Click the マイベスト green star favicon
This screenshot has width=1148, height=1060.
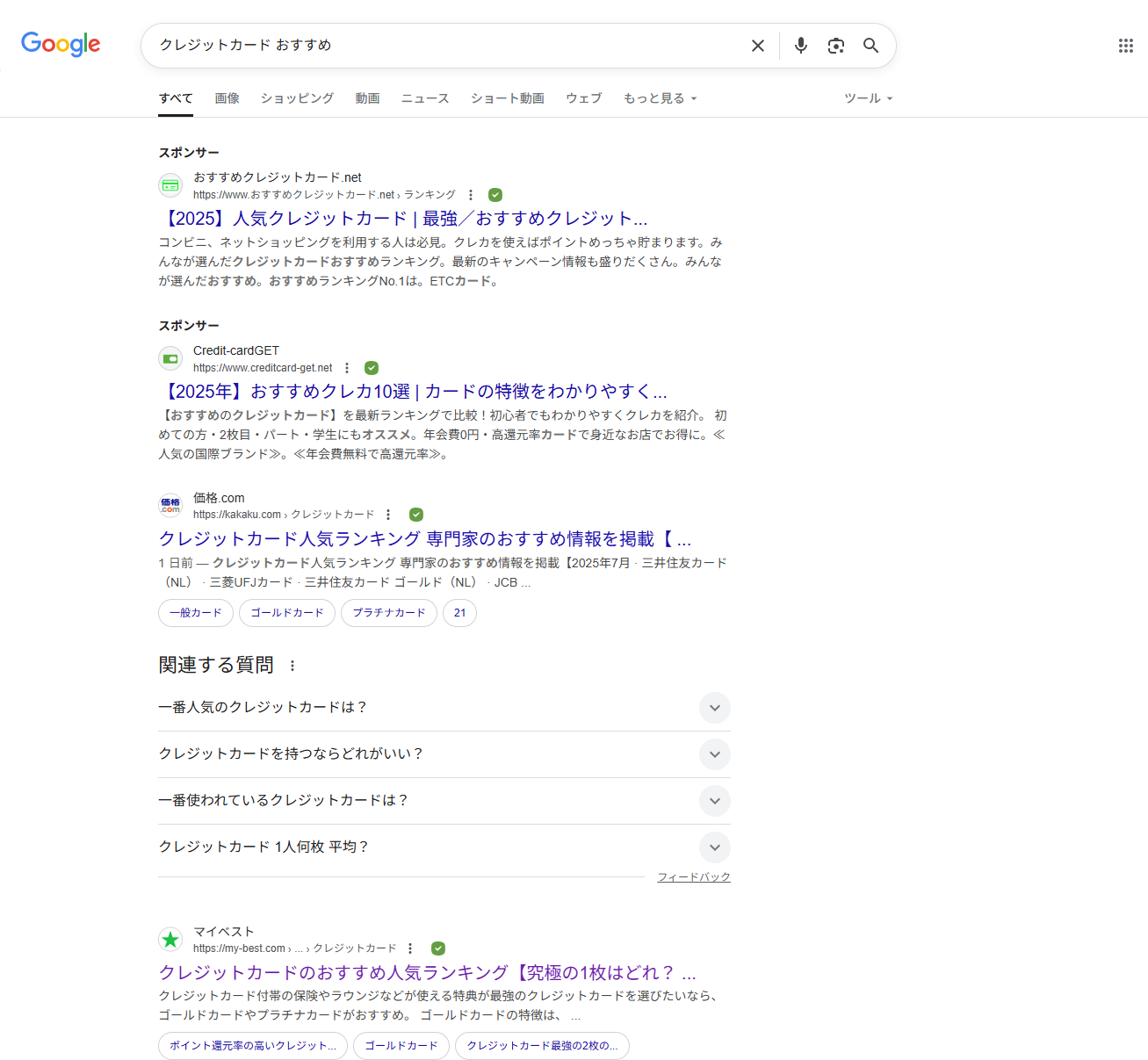pyautogui.click(x=170, y=939)
